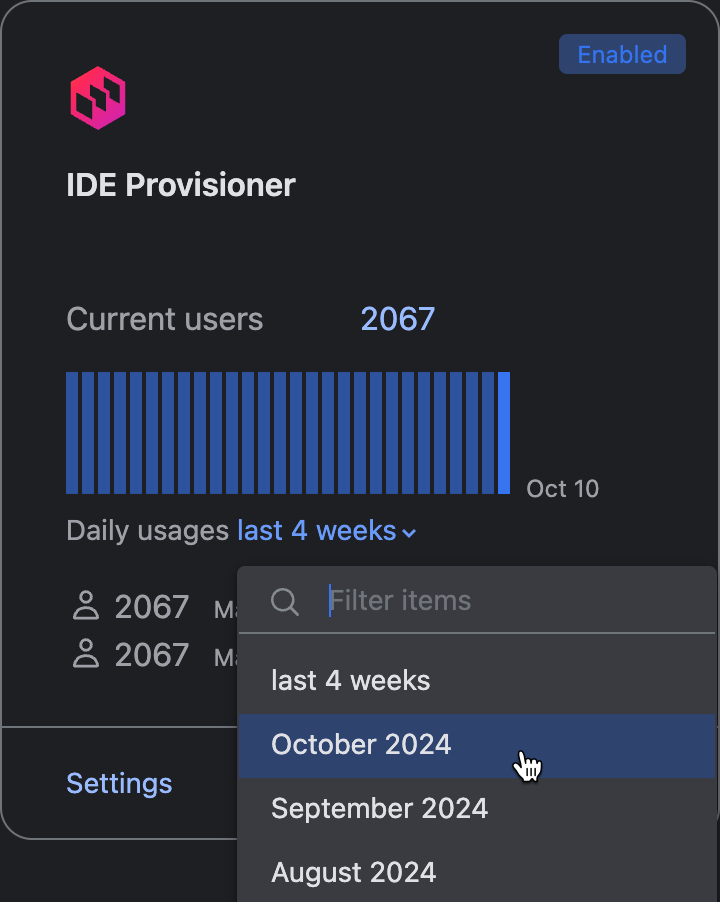
Task: Click the user icon next to the lower 2067
Action: click(86, 654)
